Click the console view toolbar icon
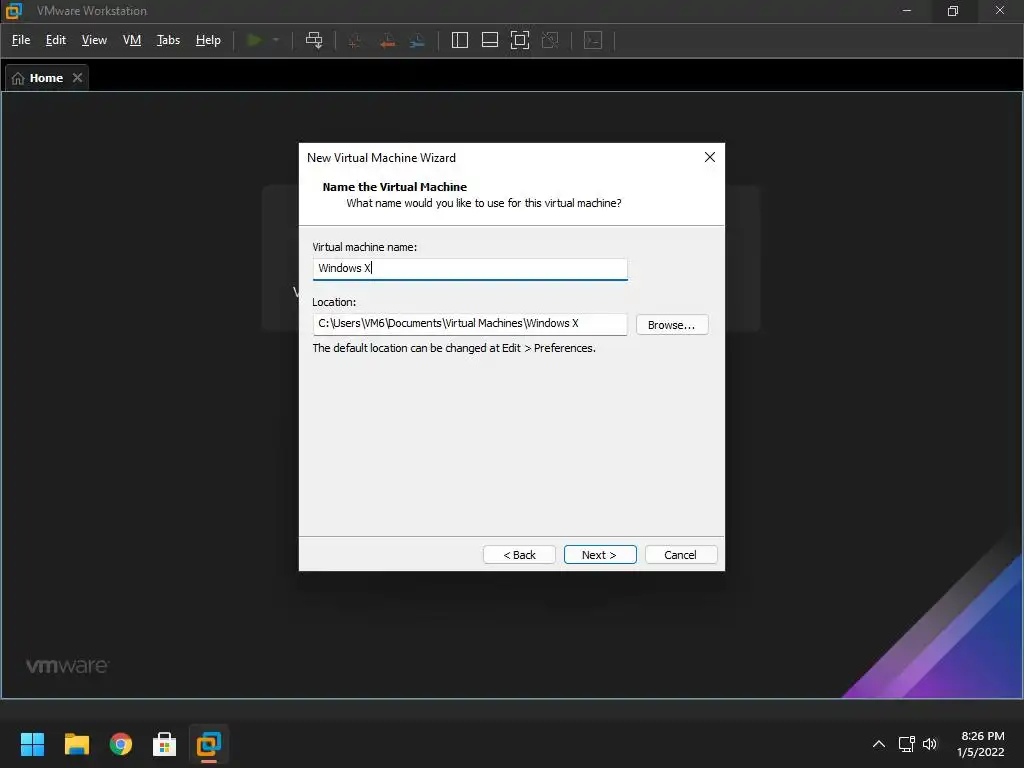1024x768 pixels. point(593,40)
